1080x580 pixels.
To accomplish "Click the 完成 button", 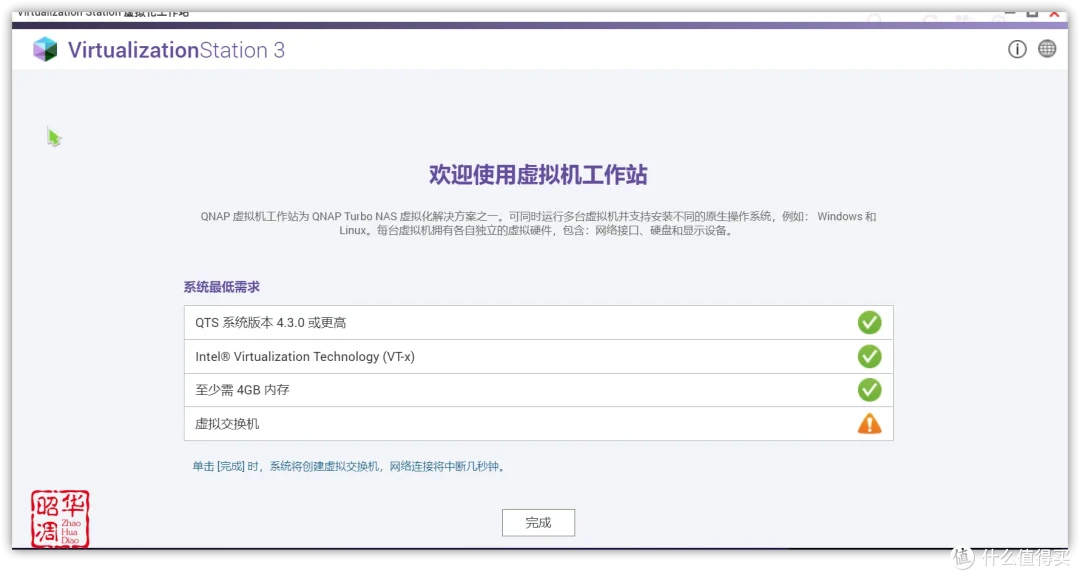I will click(x=538, y=523).
